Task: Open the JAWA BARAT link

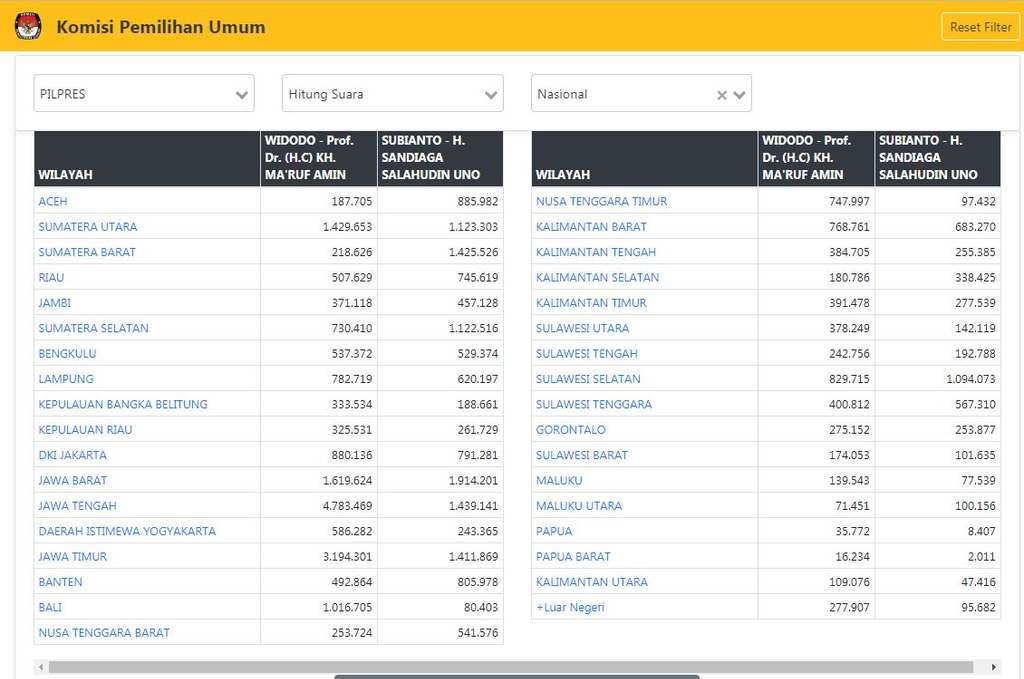Action: pos(72,481)
